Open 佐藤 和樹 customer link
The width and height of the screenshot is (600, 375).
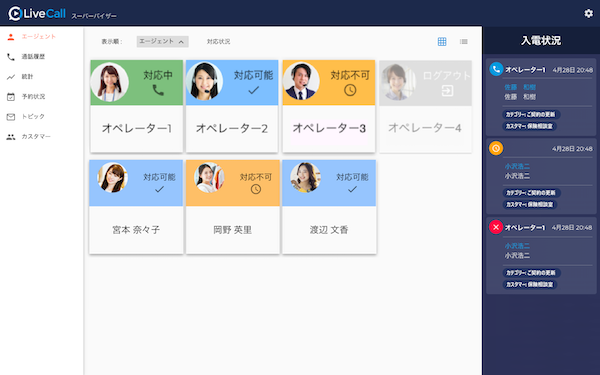[520, 87]
